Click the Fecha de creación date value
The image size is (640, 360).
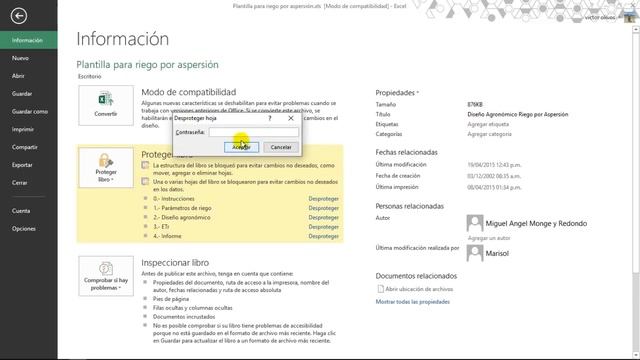(494, 176)
